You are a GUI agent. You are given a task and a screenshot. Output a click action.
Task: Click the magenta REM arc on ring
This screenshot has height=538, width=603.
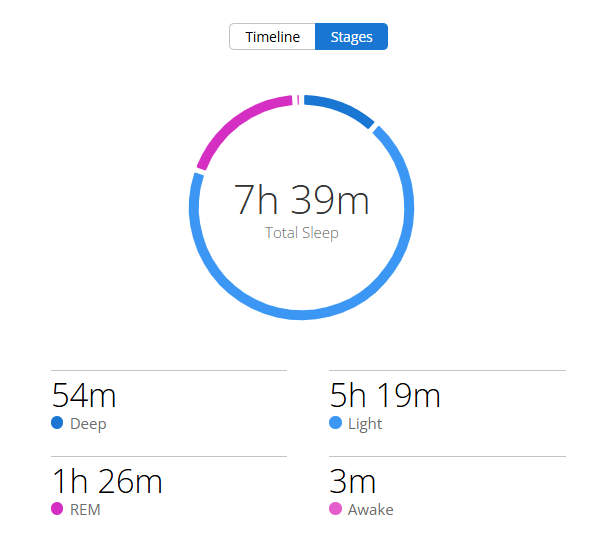pyautogui.click(x=235, y=123)
